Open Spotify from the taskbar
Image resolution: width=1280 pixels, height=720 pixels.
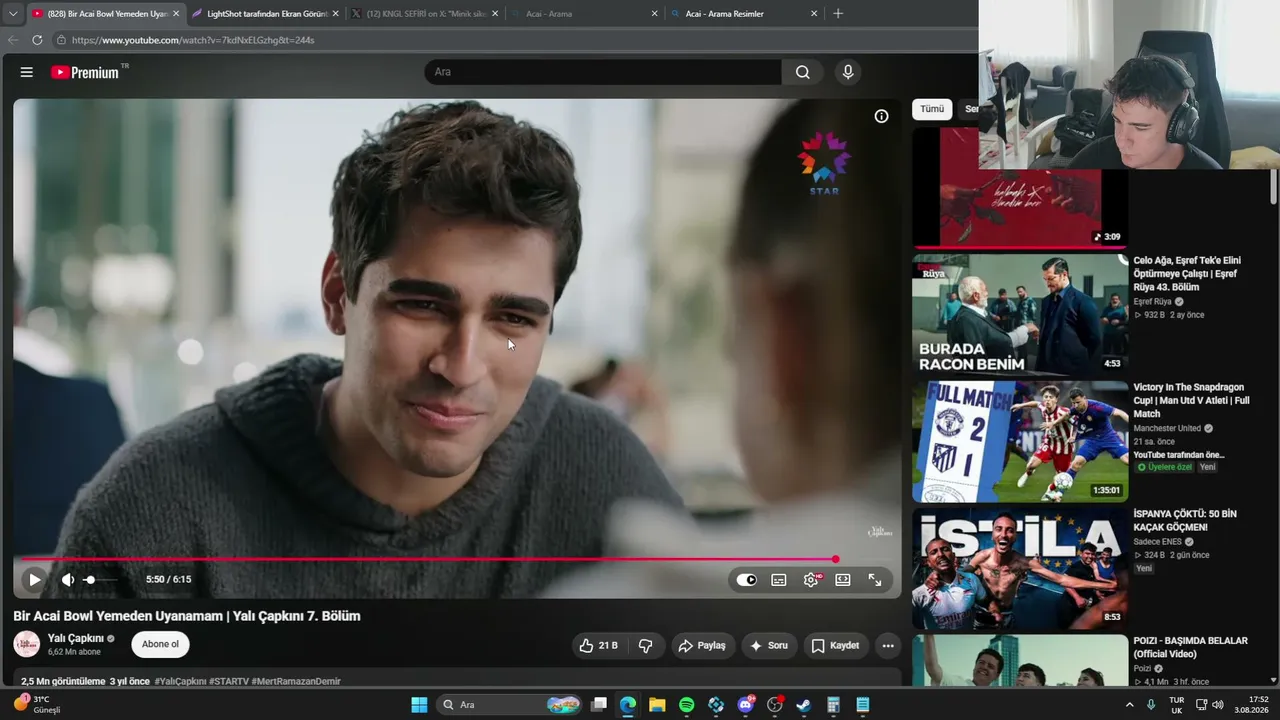pyautogui.click(x=686, y=705)
